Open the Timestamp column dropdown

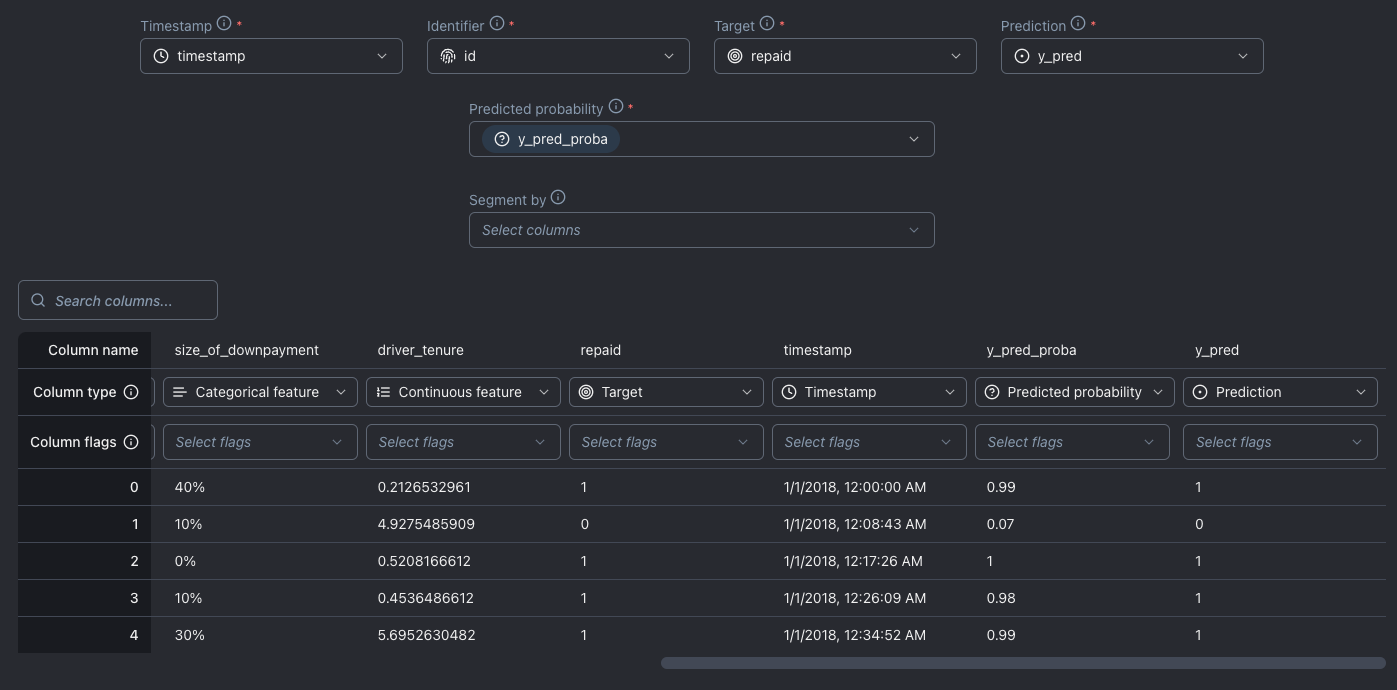[x=271, y=56]
